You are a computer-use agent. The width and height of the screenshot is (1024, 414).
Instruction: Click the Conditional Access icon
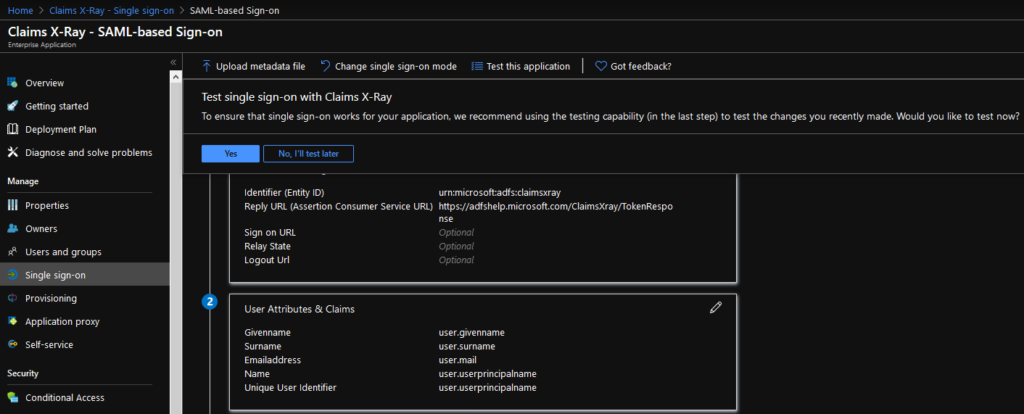click(x=13, y=397)
